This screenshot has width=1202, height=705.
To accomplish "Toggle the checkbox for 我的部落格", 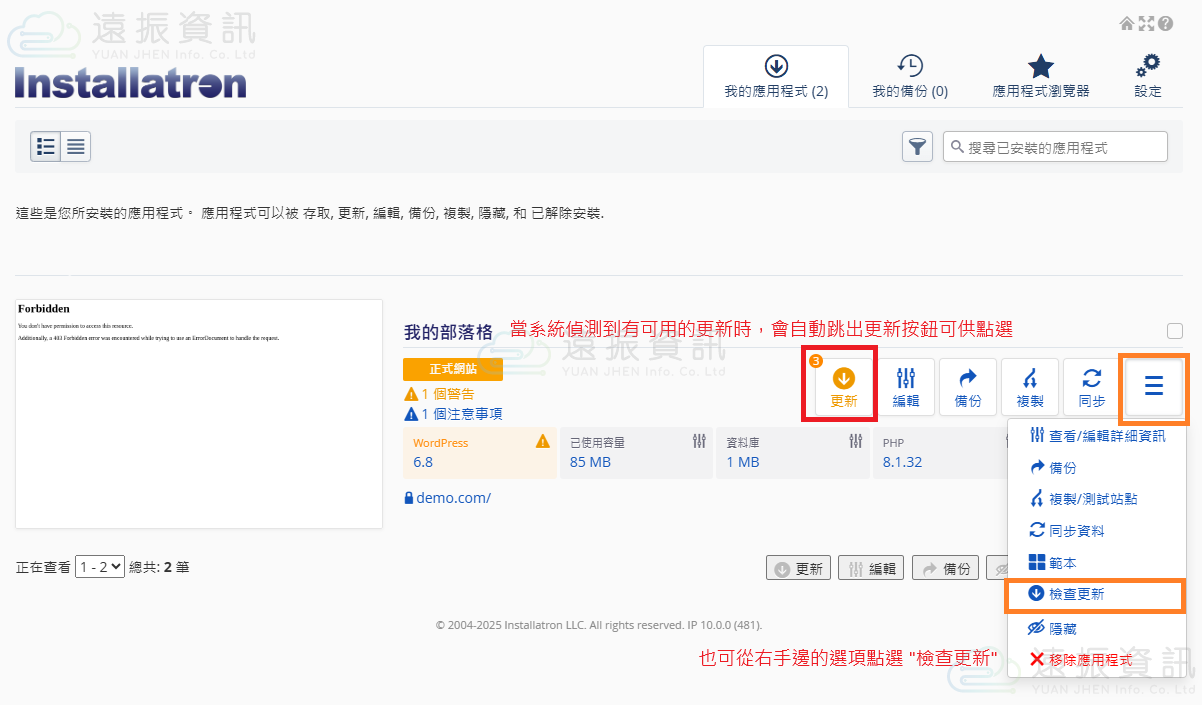I will pos(1175,331).
